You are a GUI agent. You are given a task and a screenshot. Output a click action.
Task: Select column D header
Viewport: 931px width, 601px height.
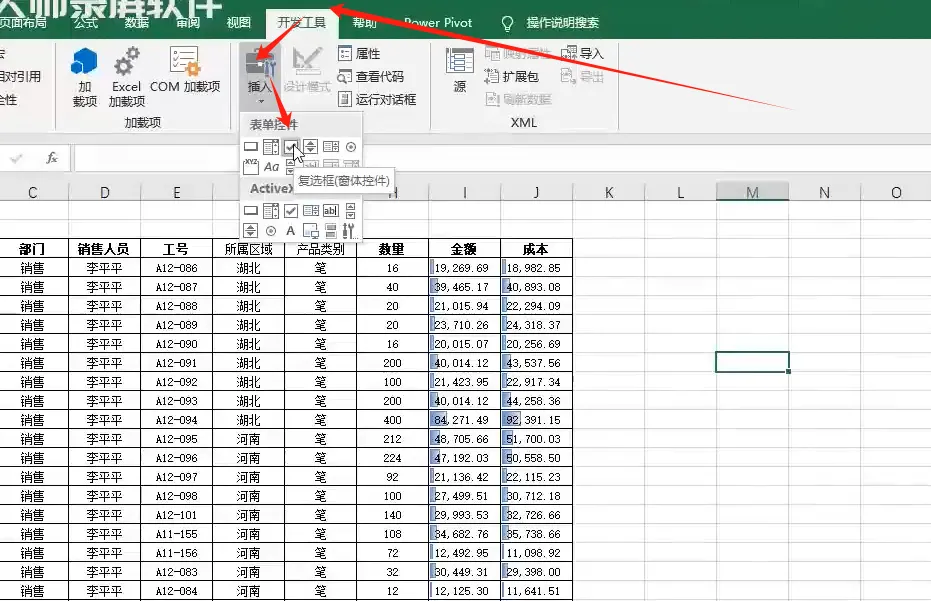[104, 192]
